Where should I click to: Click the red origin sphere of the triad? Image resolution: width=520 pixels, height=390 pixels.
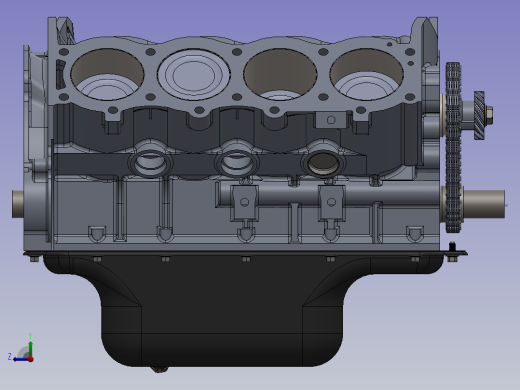point(31,359)
